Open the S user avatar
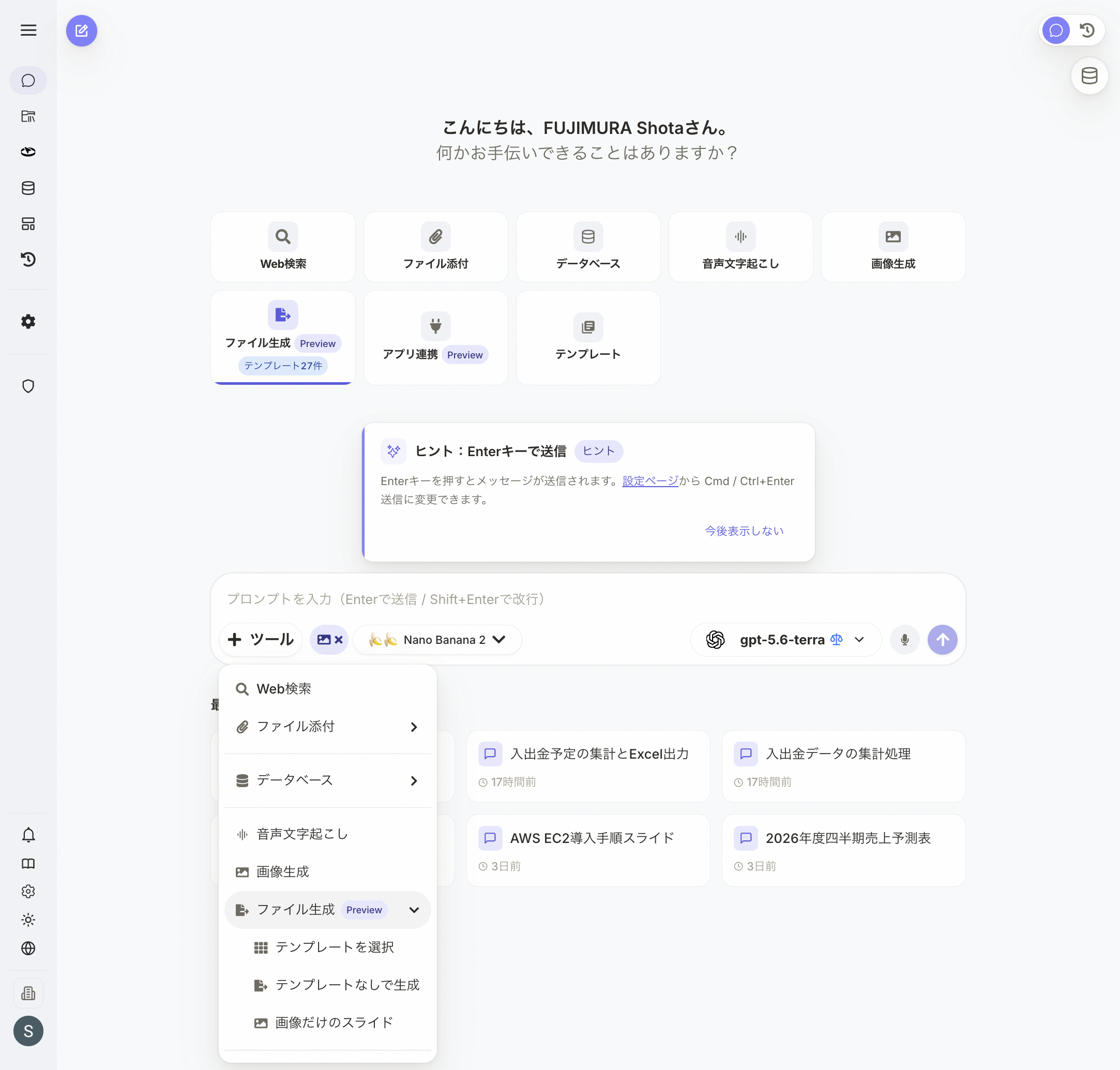This screenshot has height=1070, width=1120. click(28, 1031)
